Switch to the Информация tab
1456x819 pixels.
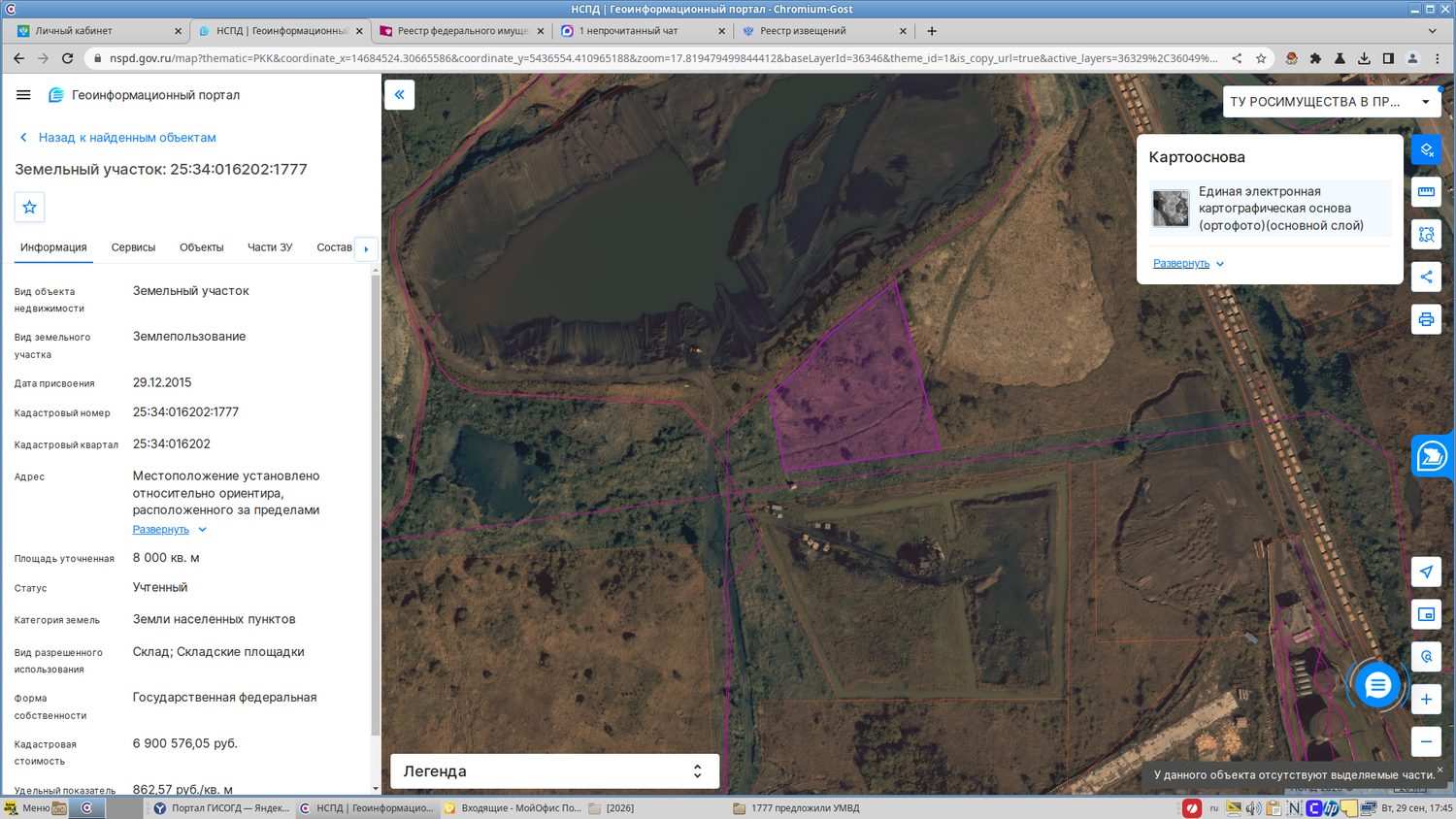(53, 247)
